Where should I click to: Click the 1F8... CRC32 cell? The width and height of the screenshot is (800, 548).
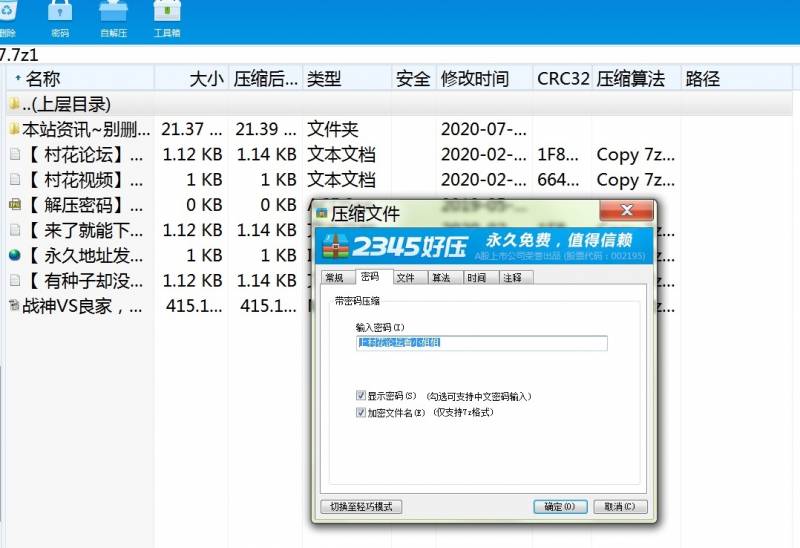coord(558,155)
